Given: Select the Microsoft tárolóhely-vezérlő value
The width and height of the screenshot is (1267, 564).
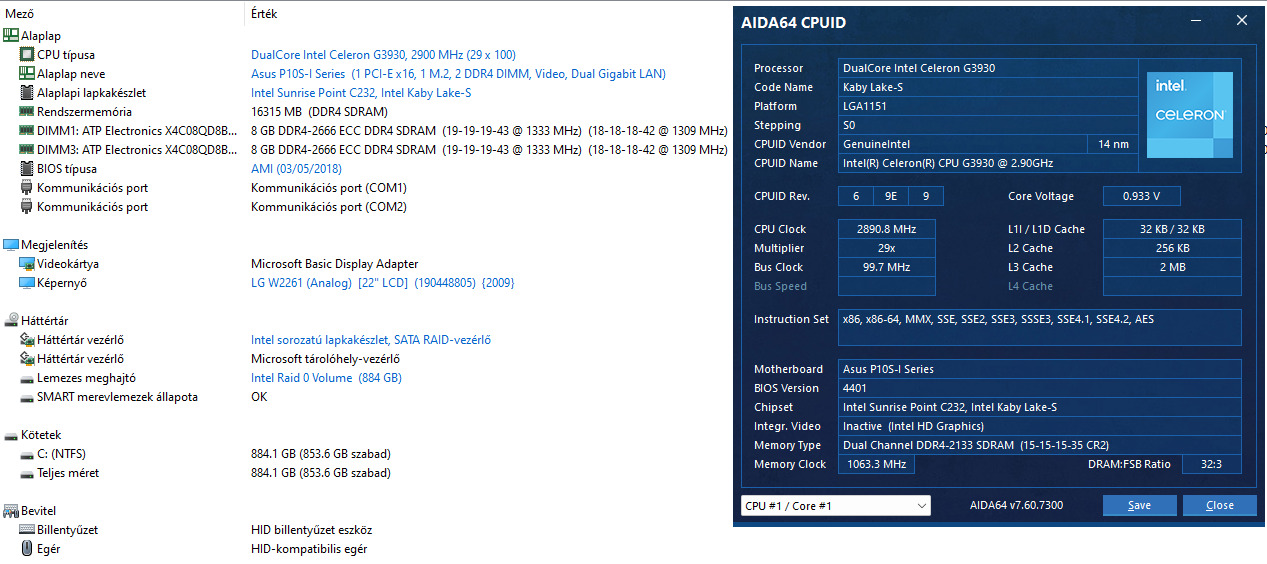Looking at the screenshot, I should pos(325,359).
